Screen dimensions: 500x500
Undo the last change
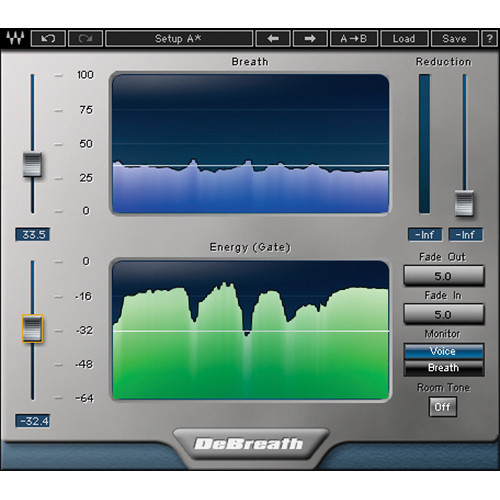[x=48, y=38]
